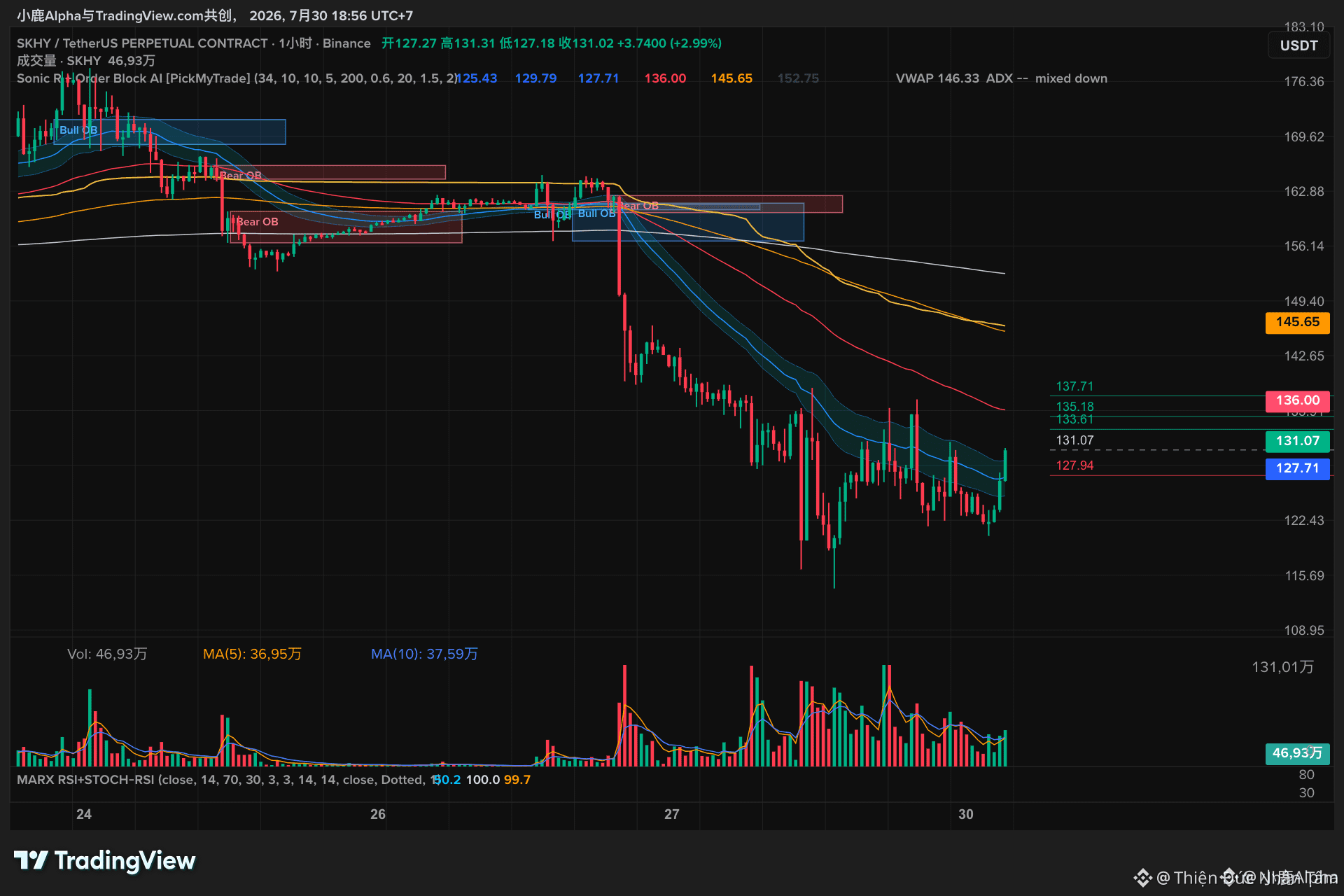Screen dimensions: 1344x896
Task: Click the 26 date on time axis
Action: point(378,814)
